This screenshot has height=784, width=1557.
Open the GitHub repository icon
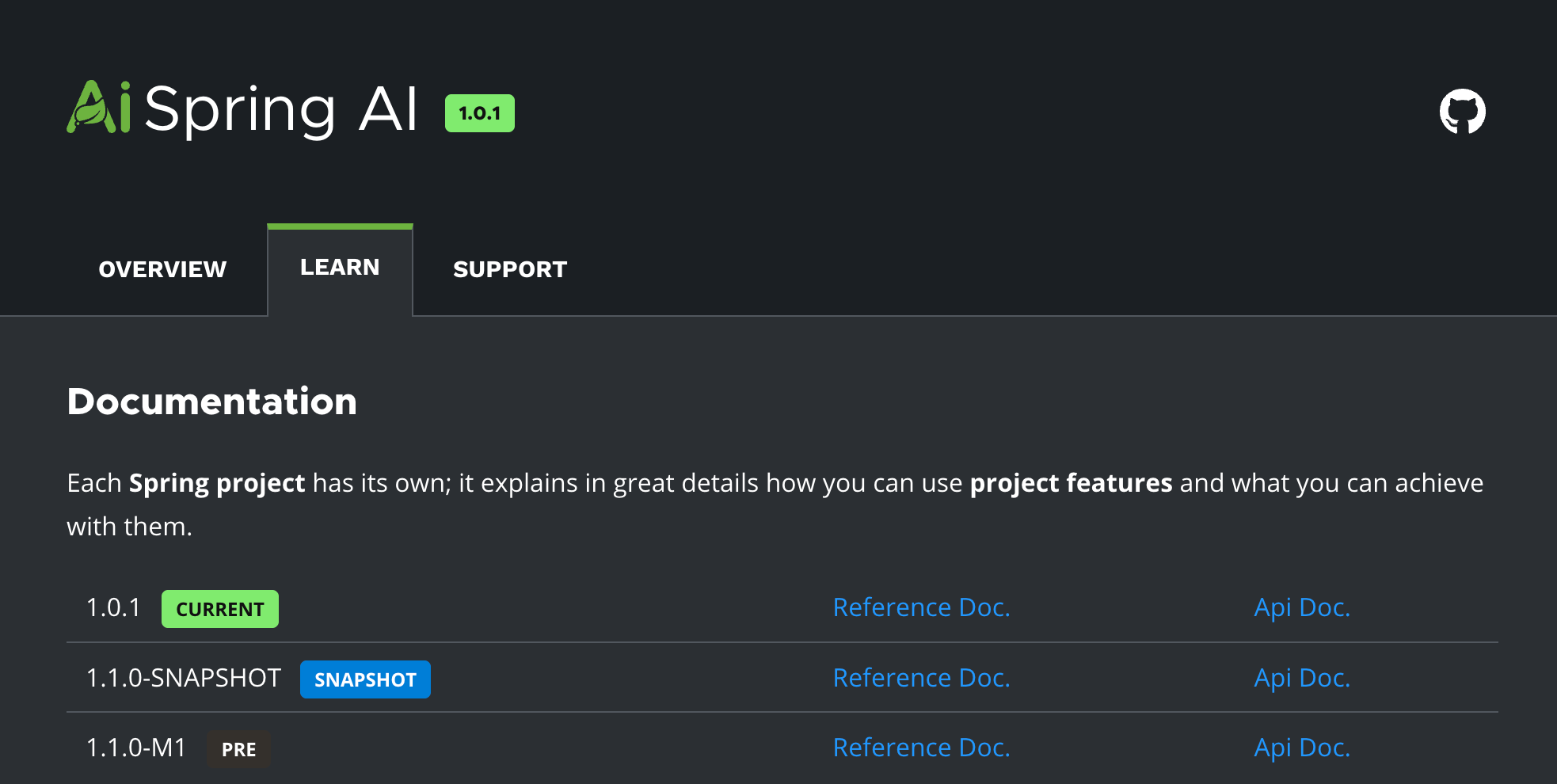pos(1462,112)
